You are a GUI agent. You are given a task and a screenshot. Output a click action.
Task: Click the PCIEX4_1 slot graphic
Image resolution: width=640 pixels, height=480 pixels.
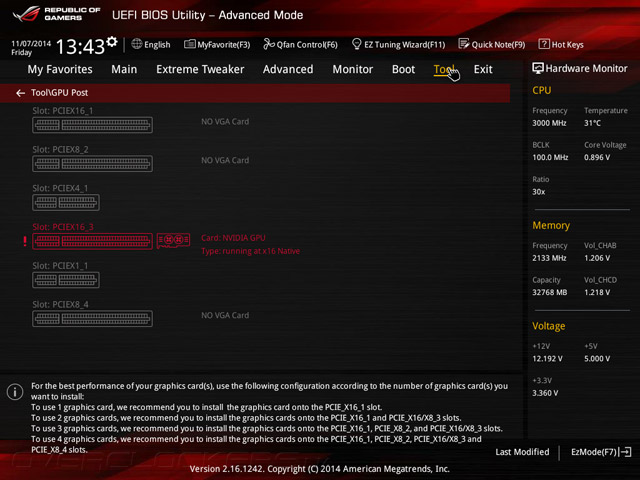click(66, 202)
